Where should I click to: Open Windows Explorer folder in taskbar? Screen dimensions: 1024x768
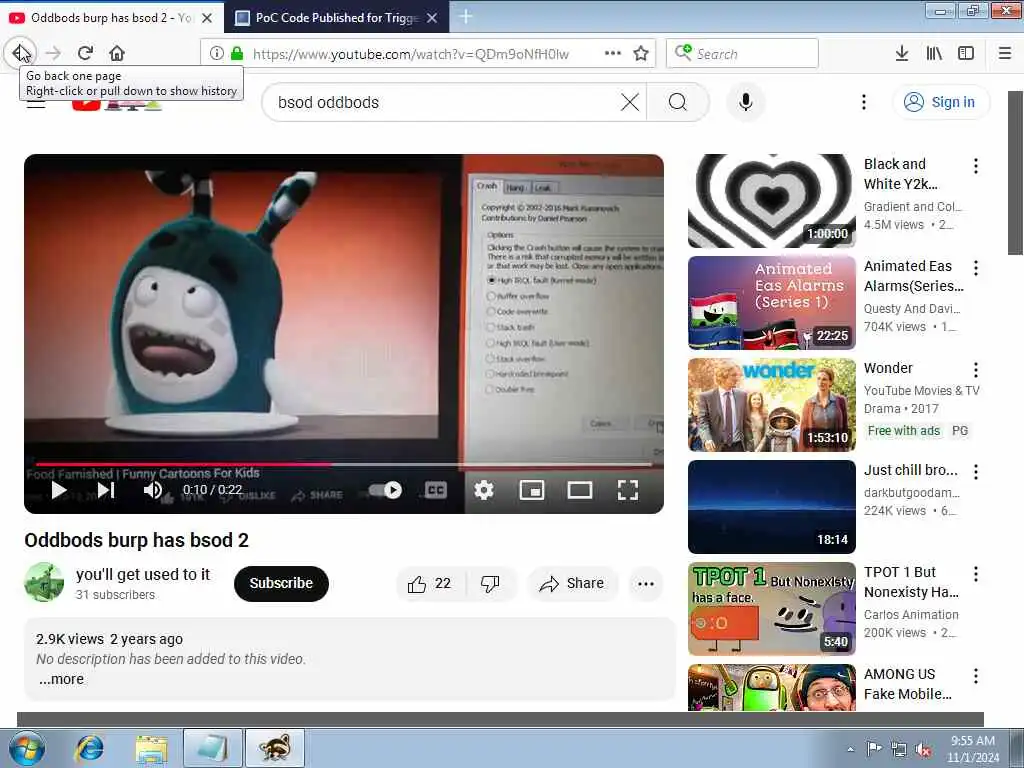pos(152,748)
